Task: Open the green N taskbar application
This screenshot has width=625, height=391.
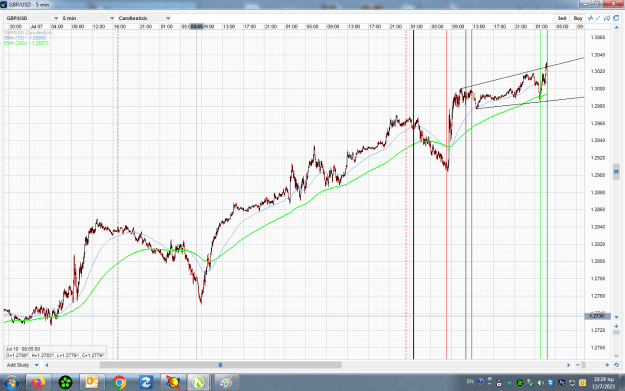Action: [198, 383]
